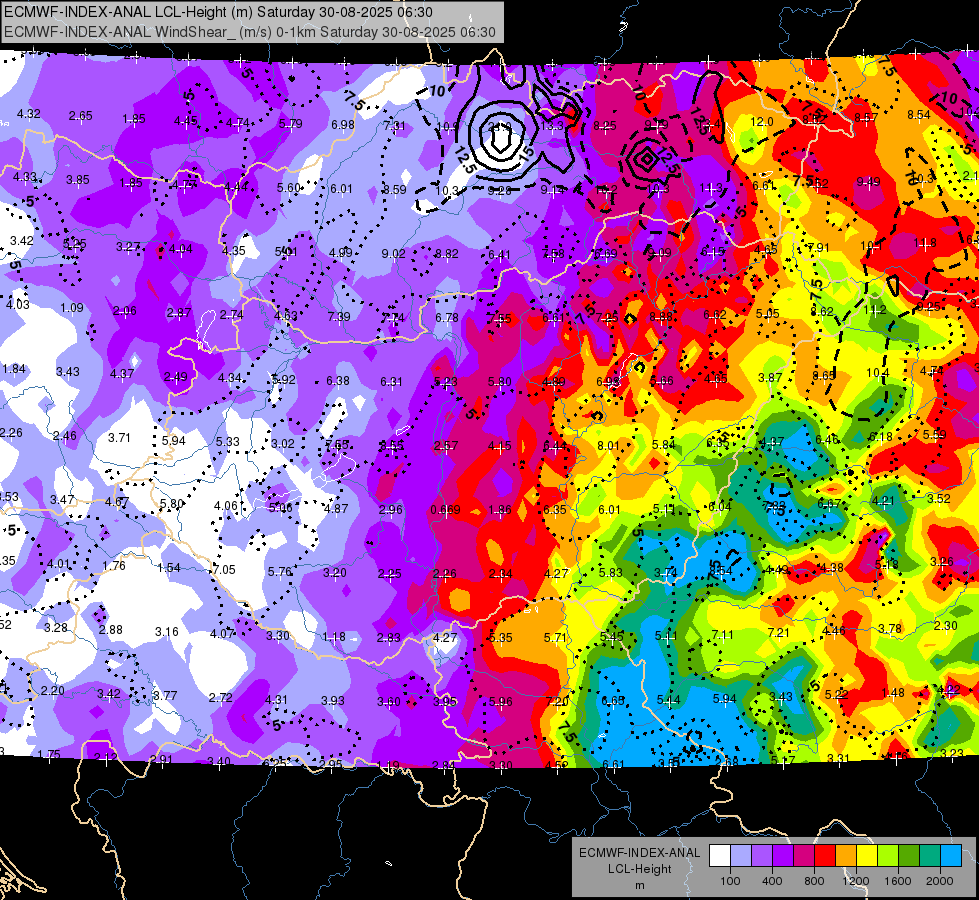Click the wind shear value 6.78
979x900 pixels.
coord(446,318)
